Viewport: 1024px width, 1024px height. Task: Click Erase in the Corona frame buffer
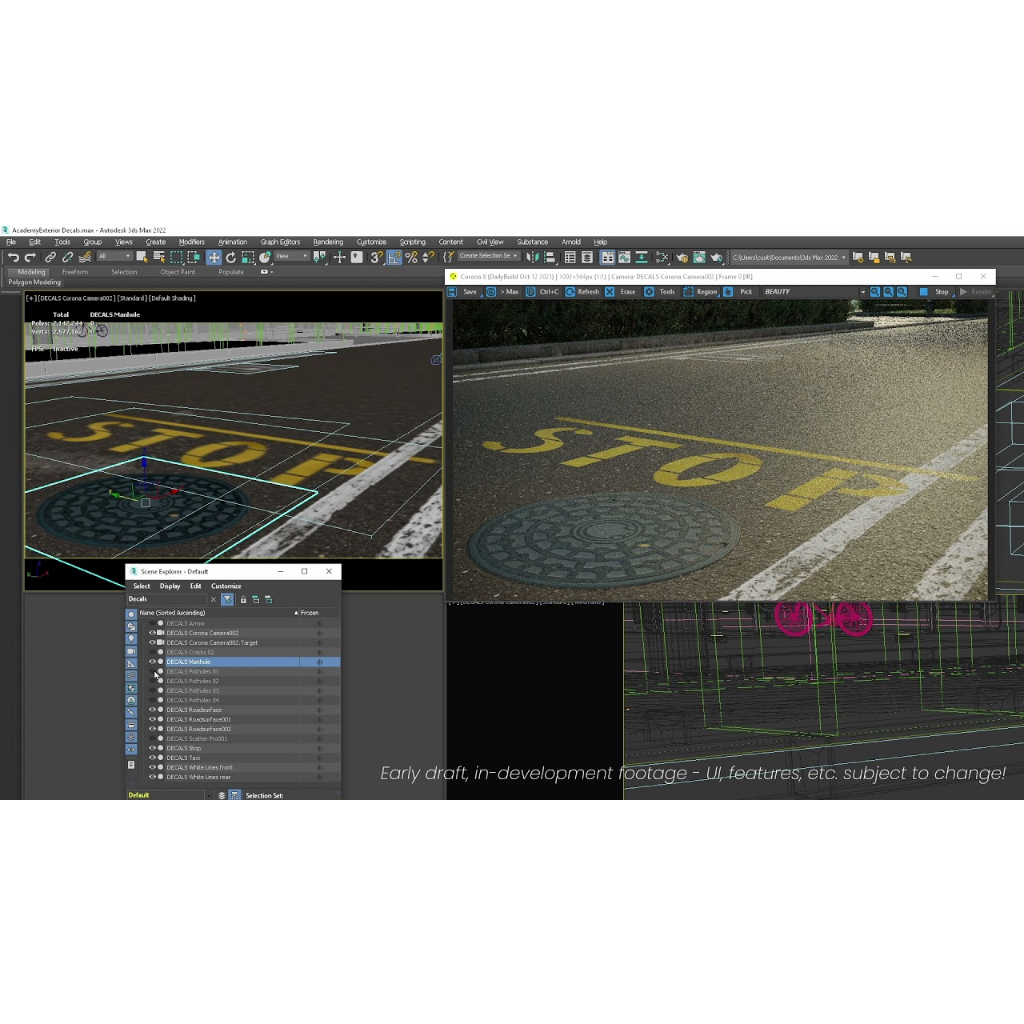tap(620, 292)
